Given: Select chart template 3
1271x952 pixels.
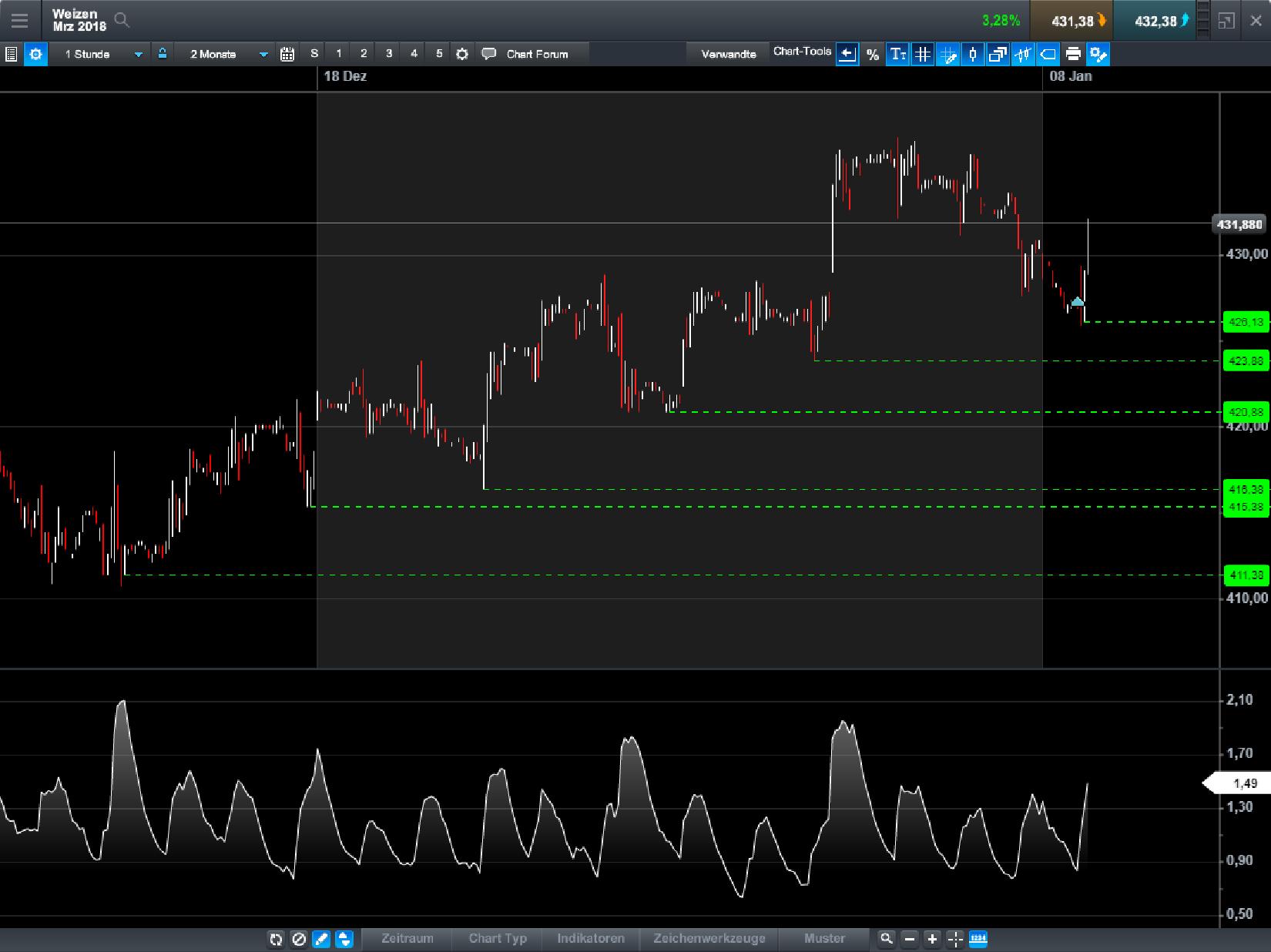Looking at the screenshot, I should click(389, 54).
